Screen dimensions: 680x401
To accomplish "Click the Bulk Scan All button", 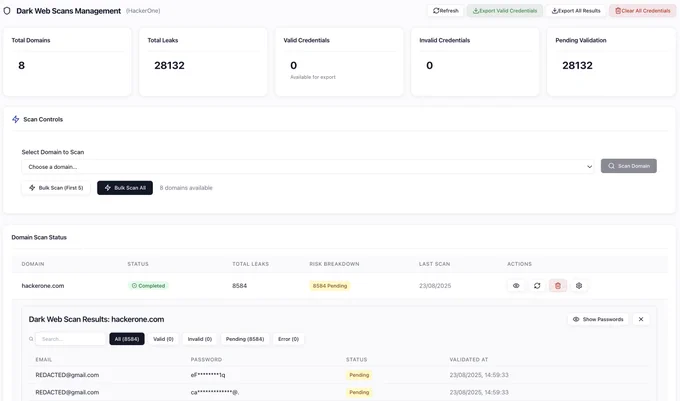I will point(125,188).
